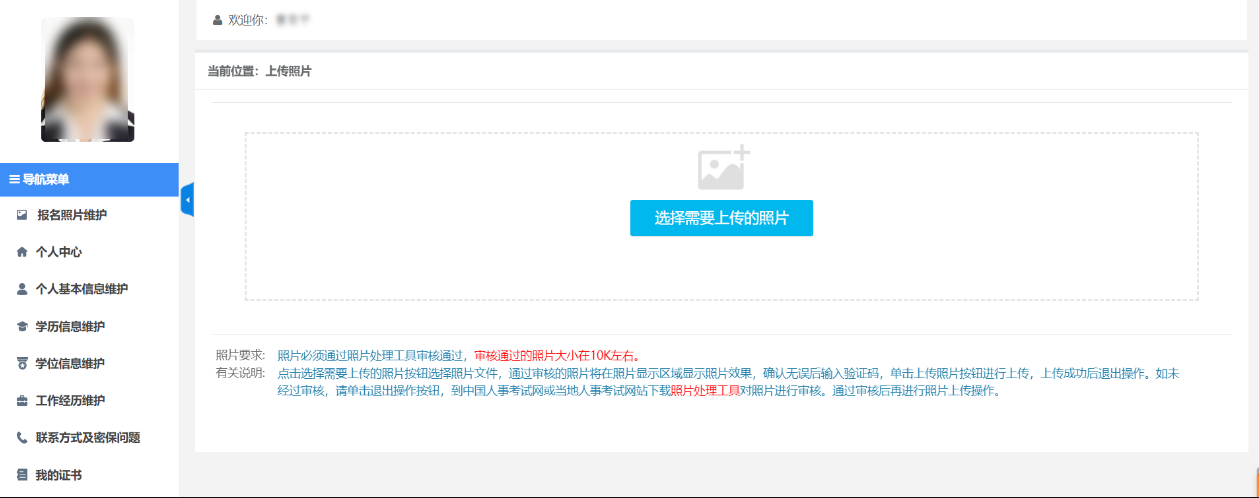Image resolution: width=1259 pixels, height=498 pixels.
Task: Click the picture icon beside 报名照片维护
Action: (22, 215)
